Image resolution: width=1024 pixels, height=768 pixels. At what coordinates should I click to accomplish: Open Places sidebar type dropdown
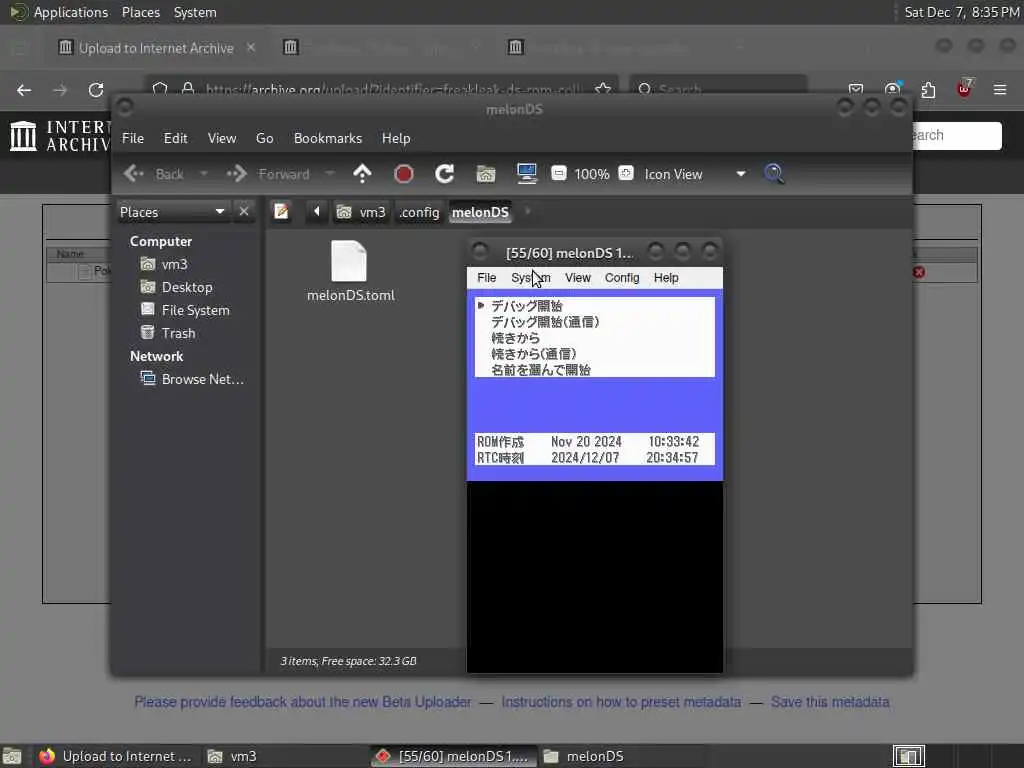click(172, 212)
